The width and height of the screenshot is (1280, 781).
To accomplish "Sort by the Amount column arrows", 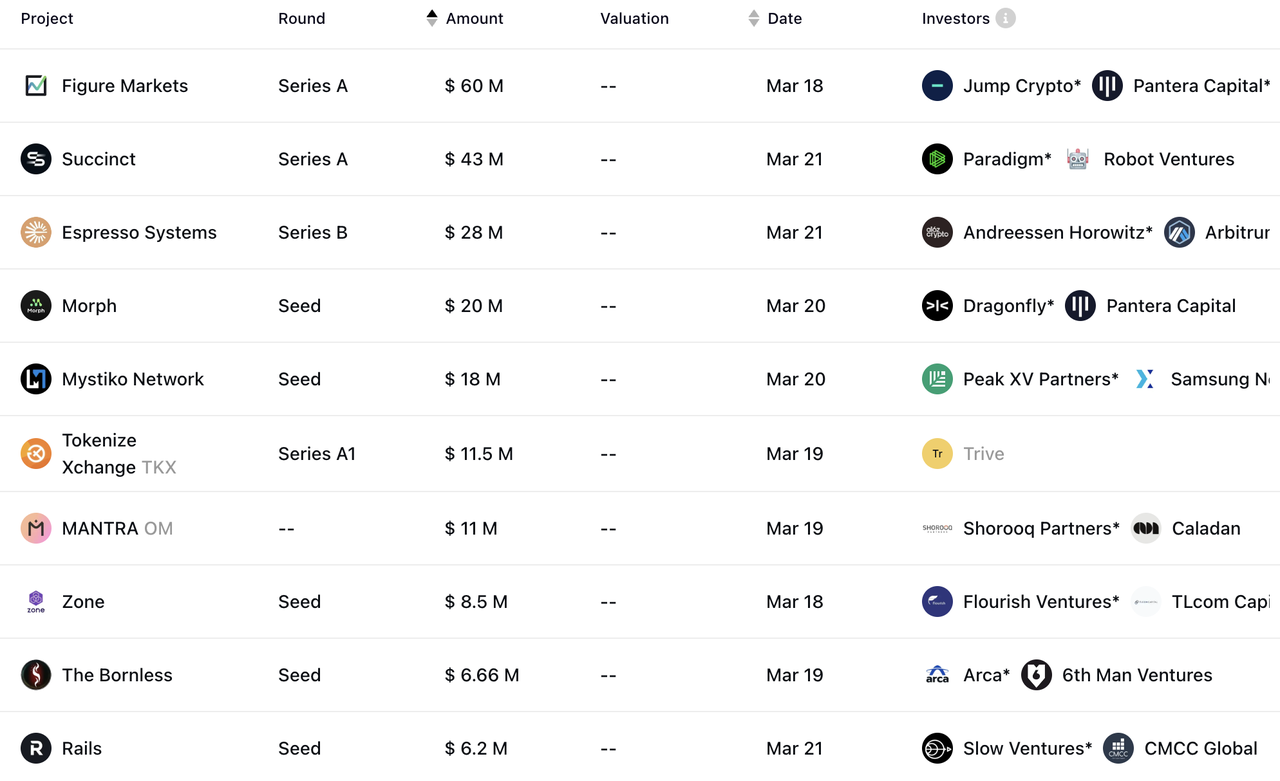I will pos(432,18).
